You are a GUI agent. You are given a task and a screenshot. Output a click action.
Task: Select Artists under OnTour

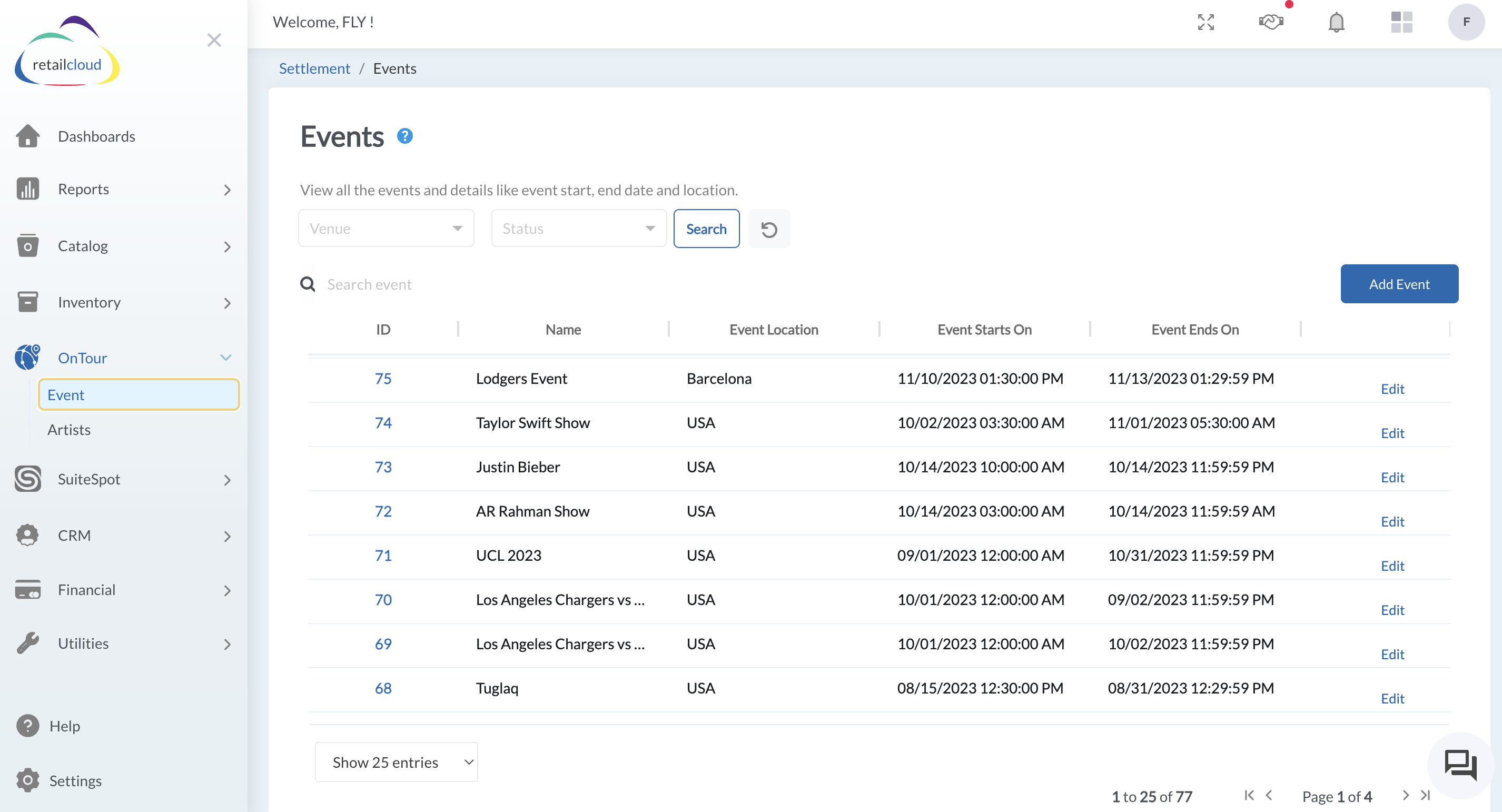coord(69,430)
